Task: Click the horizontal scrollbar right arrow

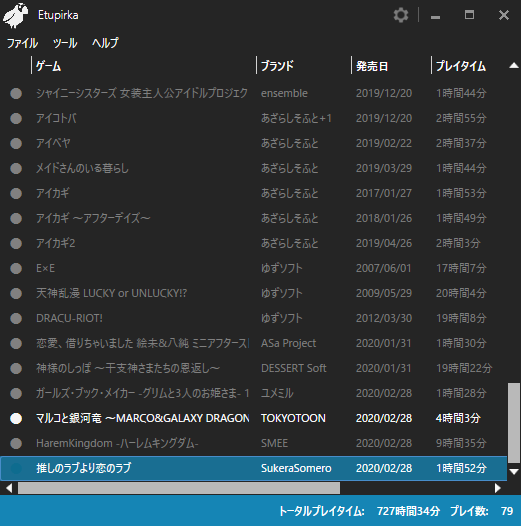Action: tap(498, 488)
